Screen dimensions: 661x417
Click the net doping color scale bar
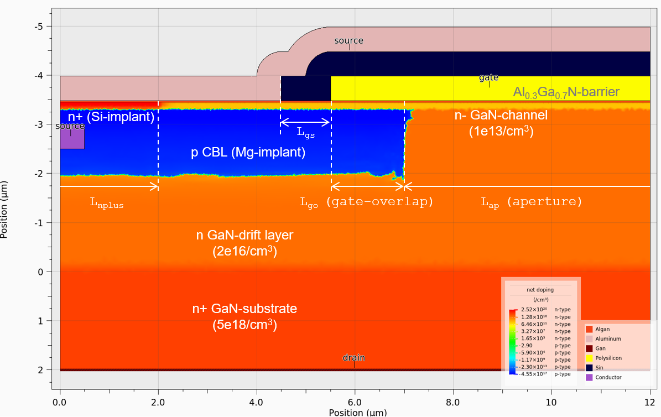pos(513,340)
